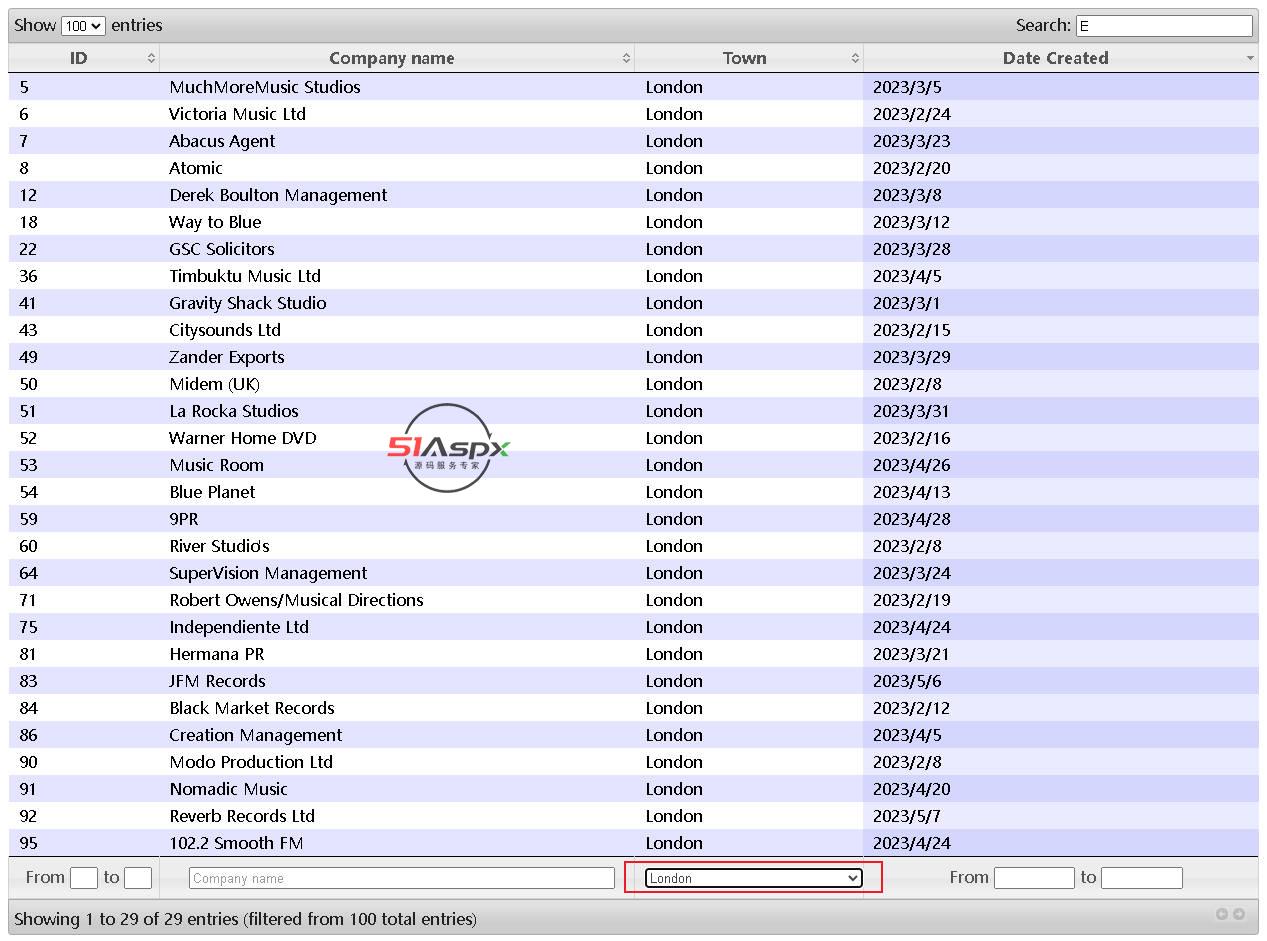The height and width of the screenshot is (941, 1267).
Task: Click the Midem (UK) company name
Action: click(x=215, y=384)
